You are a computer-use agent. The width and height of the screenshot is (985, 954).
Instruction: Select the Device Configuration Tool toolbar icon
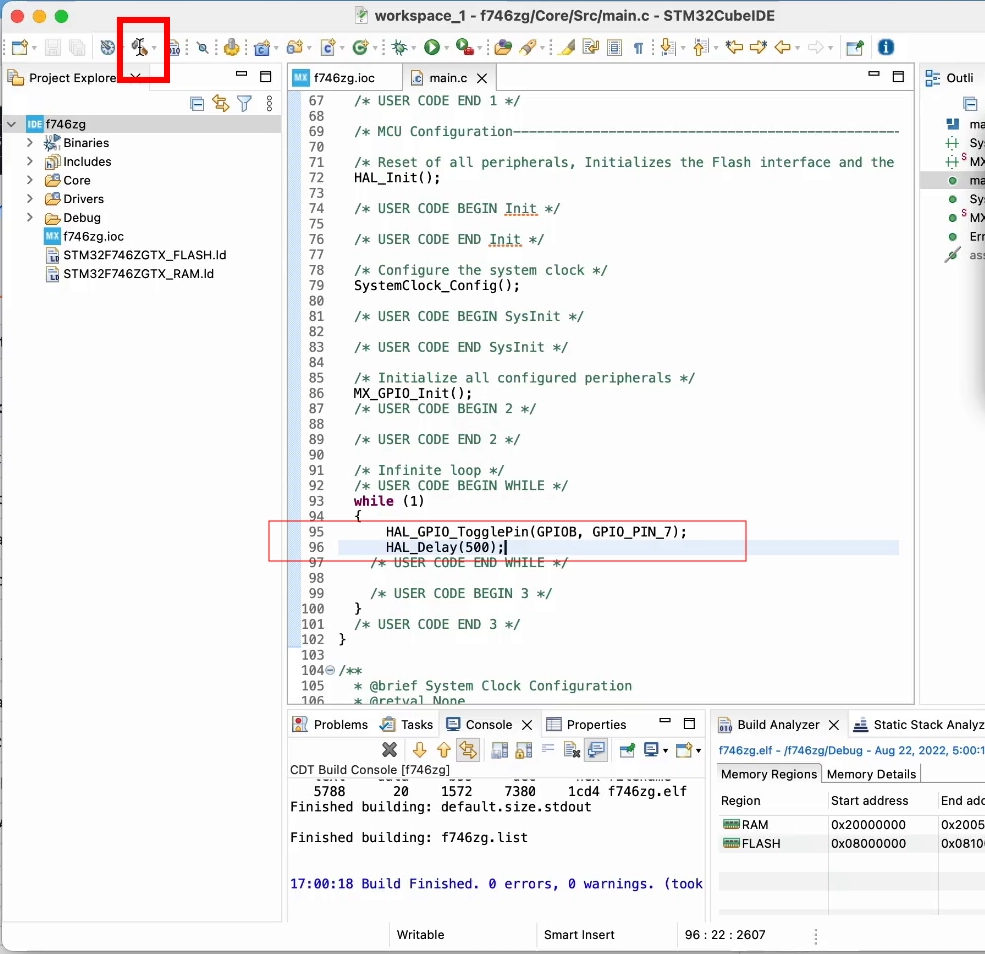coord(142,47)
